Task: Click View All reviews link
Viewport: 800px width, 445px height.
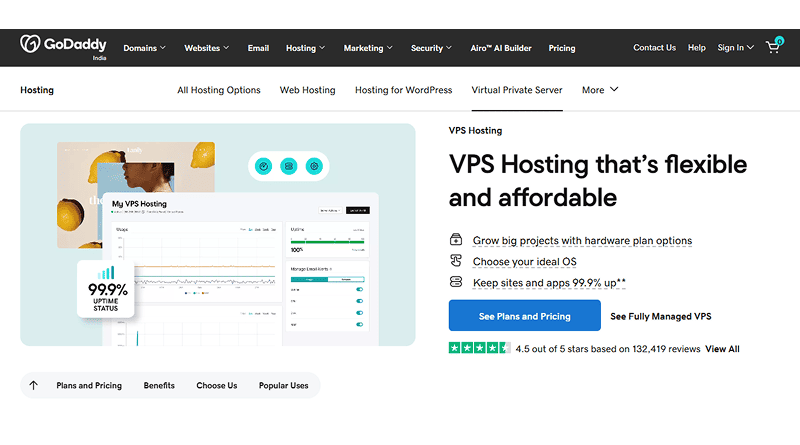Action: pyautogui.click(x=722, y=349)
